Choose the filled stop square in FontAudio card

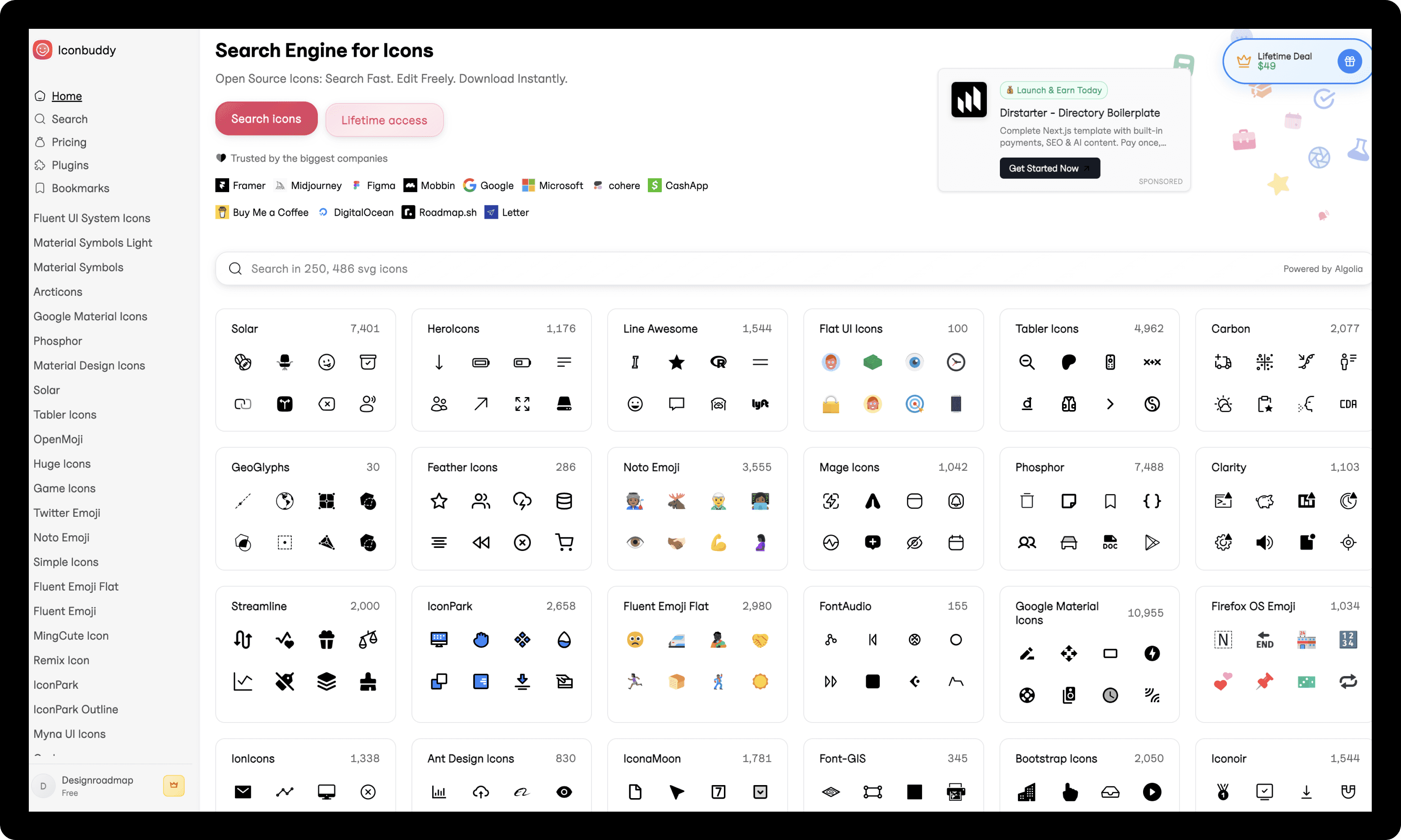(x=872, y=682)
